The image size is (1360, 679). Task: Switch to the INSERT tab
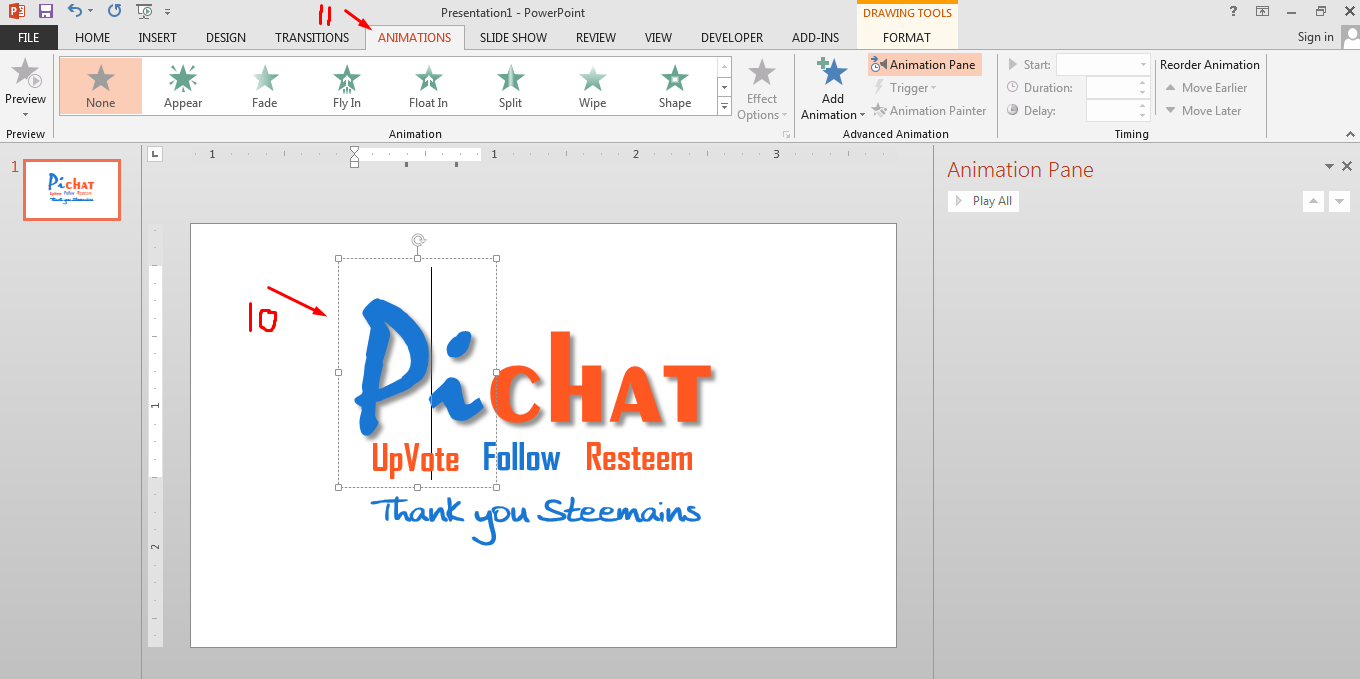pos(157,37)
